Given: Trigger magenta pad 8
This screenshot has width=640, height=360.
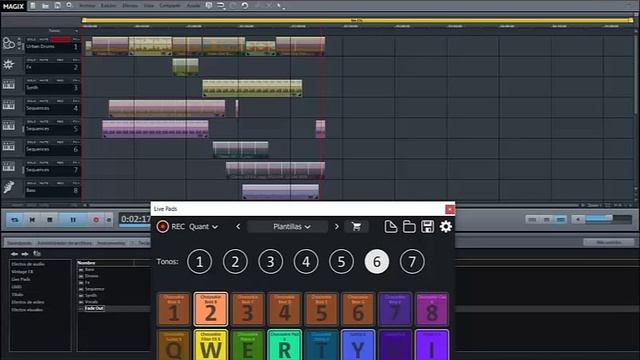Looking at the screenshot, I should click(432, 309).
